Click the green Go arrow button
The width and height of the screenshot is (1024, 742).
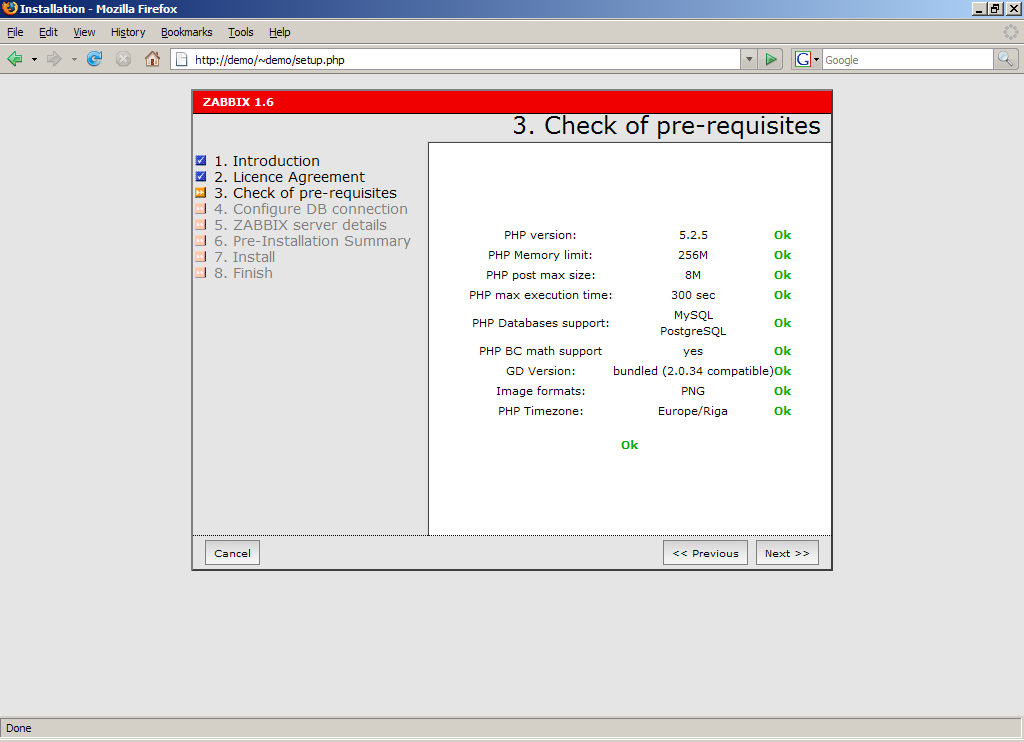pos(771,59)
